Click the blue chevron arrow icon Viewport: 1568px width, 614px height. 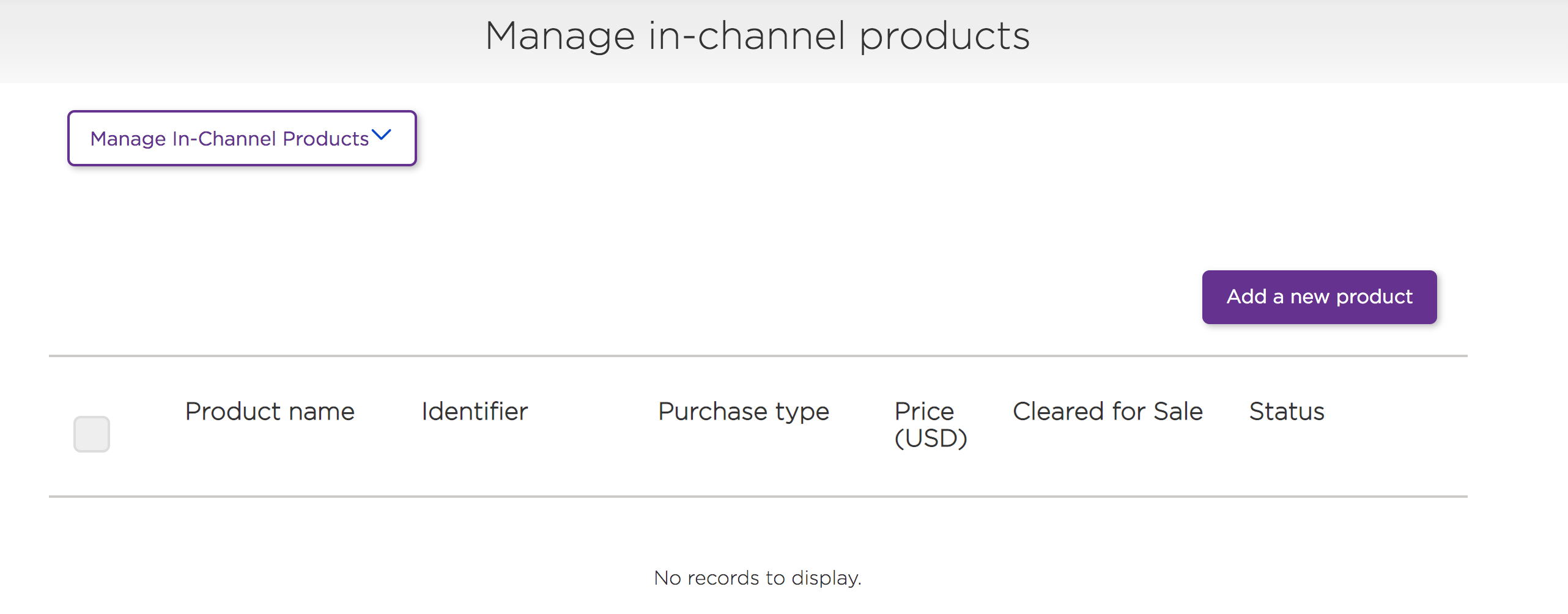(381, 135)
